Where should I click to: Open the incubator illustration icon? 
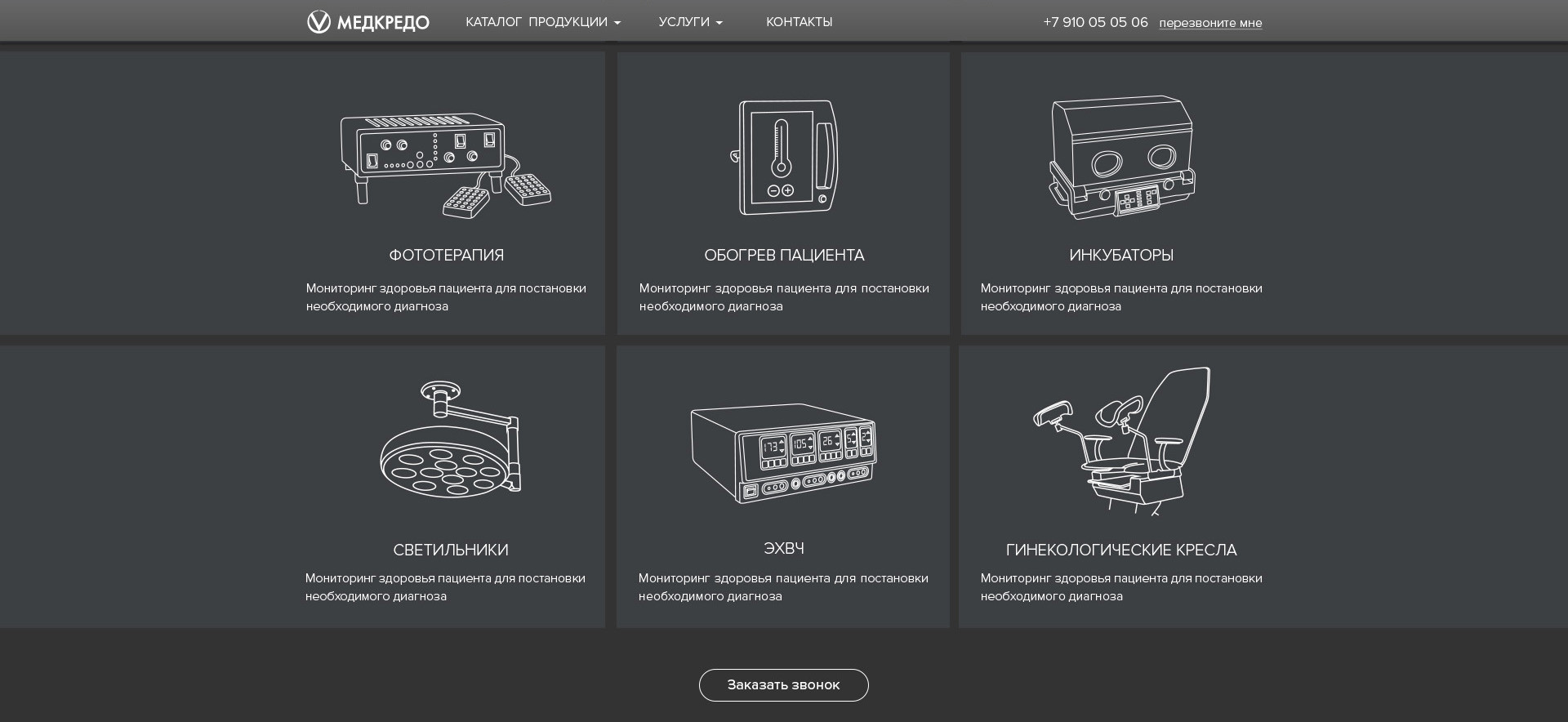(1121, 158)
